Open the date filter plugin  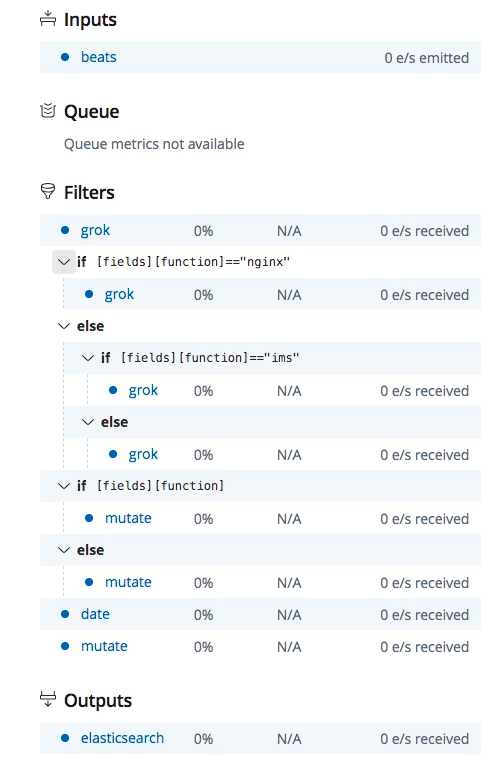click(x=95, y=614)
